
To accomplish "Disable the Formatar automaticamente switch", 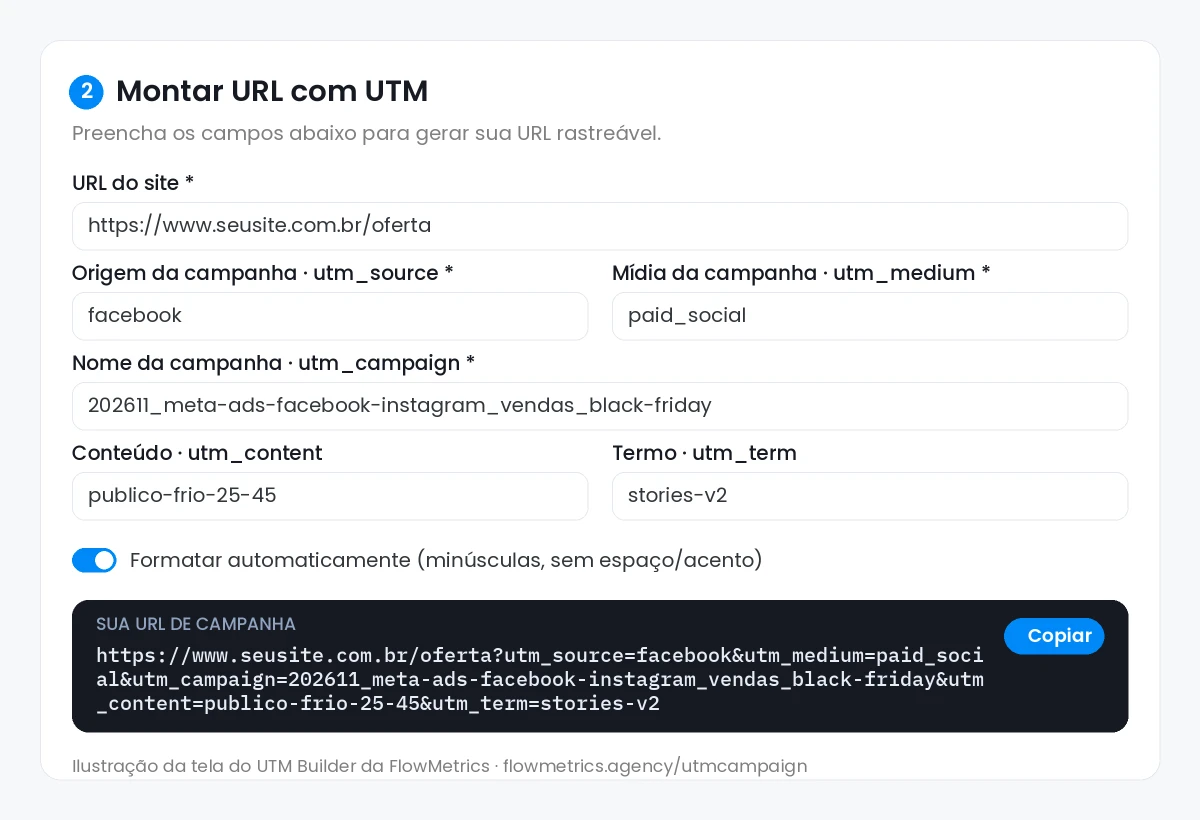I will click(x=94, y=560).
